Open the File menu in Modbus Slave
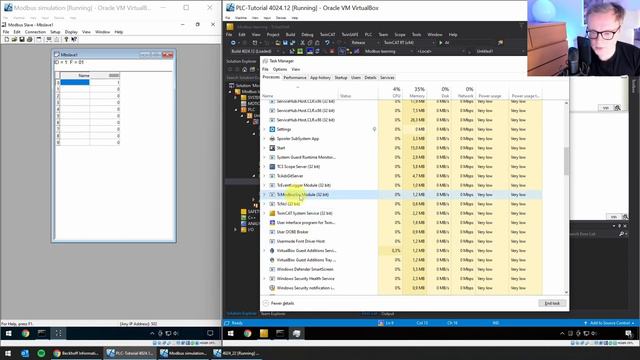The height and width of the screenshot is (360, 640). click(x=6, y=32)
